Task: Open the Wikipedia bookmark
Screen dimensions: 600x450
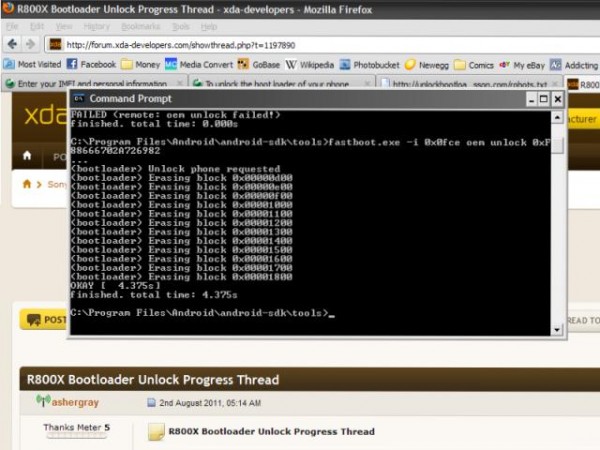Action: click(310, 64)
